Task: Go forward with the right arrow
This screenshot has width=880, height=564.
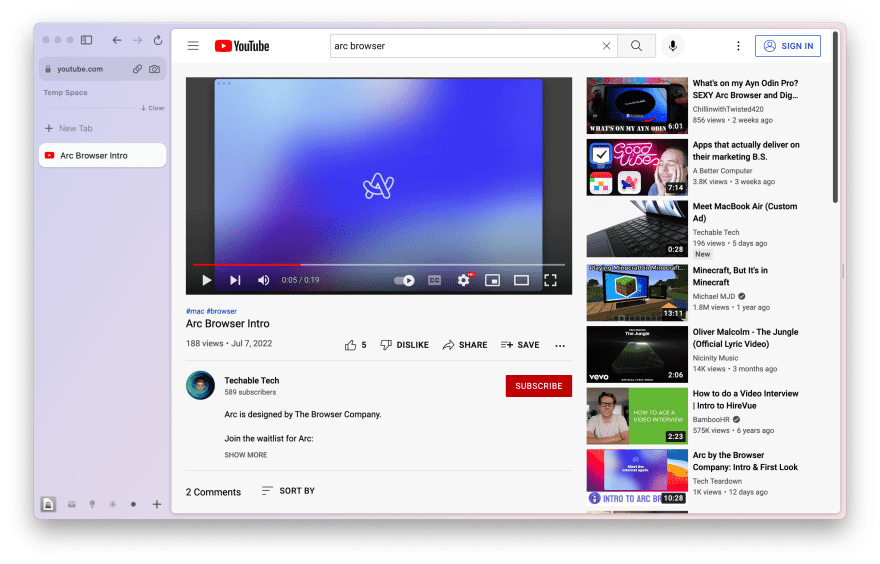Action: pyautogui.click(x=138, y=40)
